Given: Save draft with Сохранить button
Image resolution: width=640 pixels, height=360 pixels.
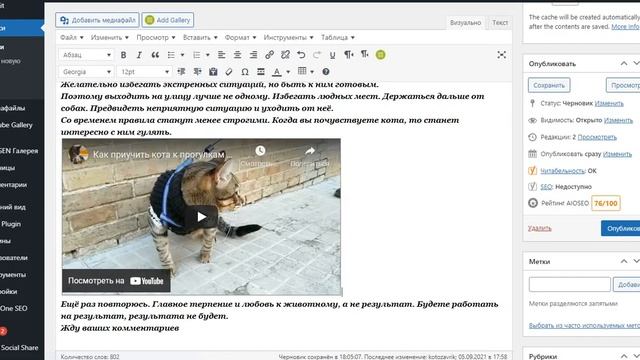Looking at the screenshot, I should click(549, 85).
